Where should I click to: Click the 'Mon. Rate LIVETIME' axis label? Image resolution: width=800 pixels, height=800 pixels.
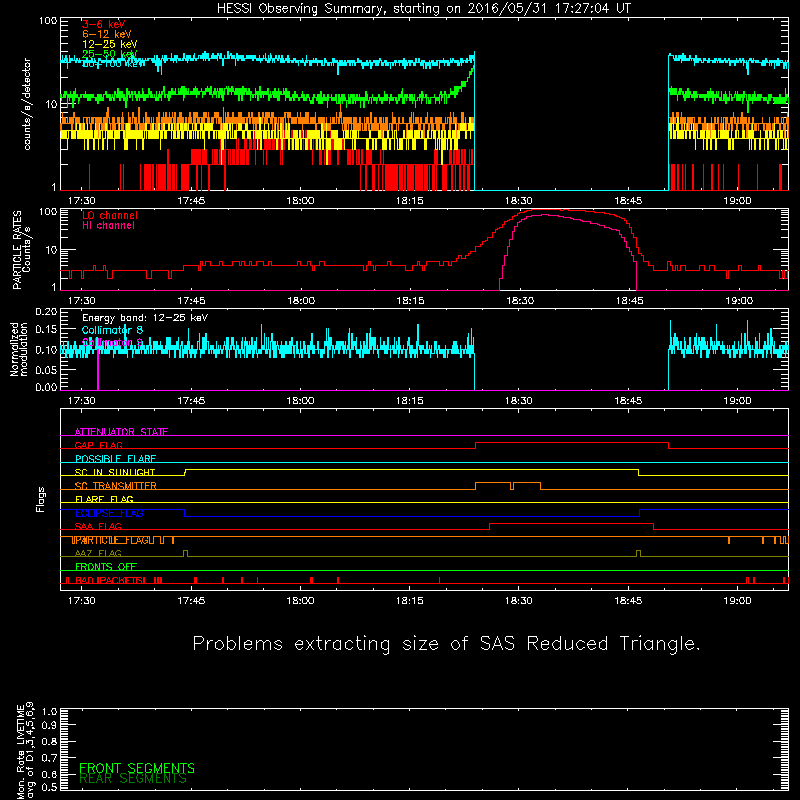coord(20,752)
